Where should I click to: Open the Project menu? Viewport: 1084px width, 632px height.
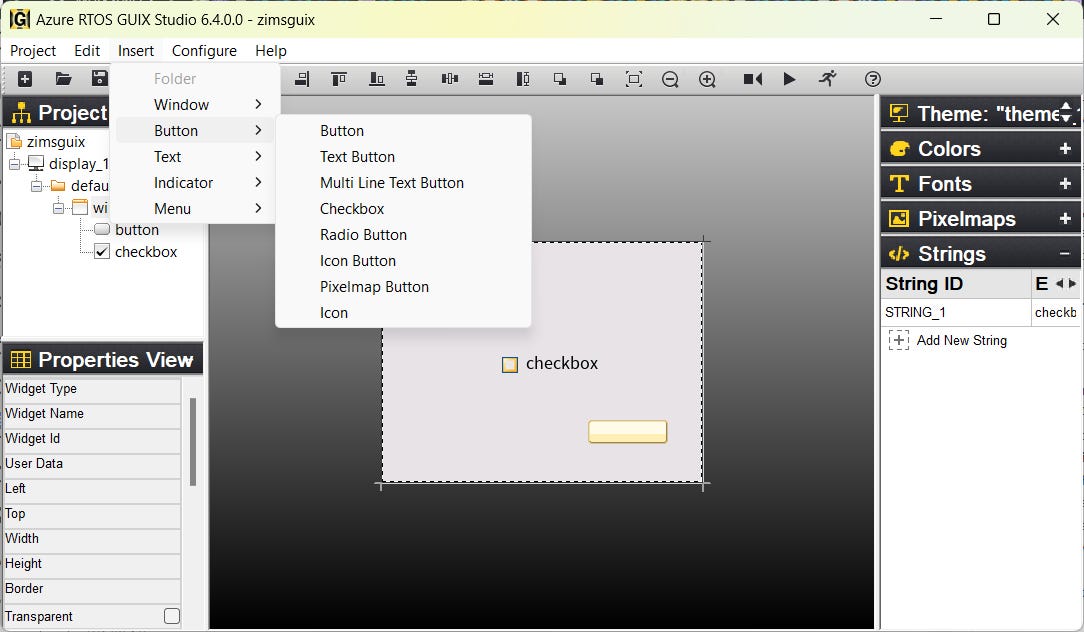[32, 50]
